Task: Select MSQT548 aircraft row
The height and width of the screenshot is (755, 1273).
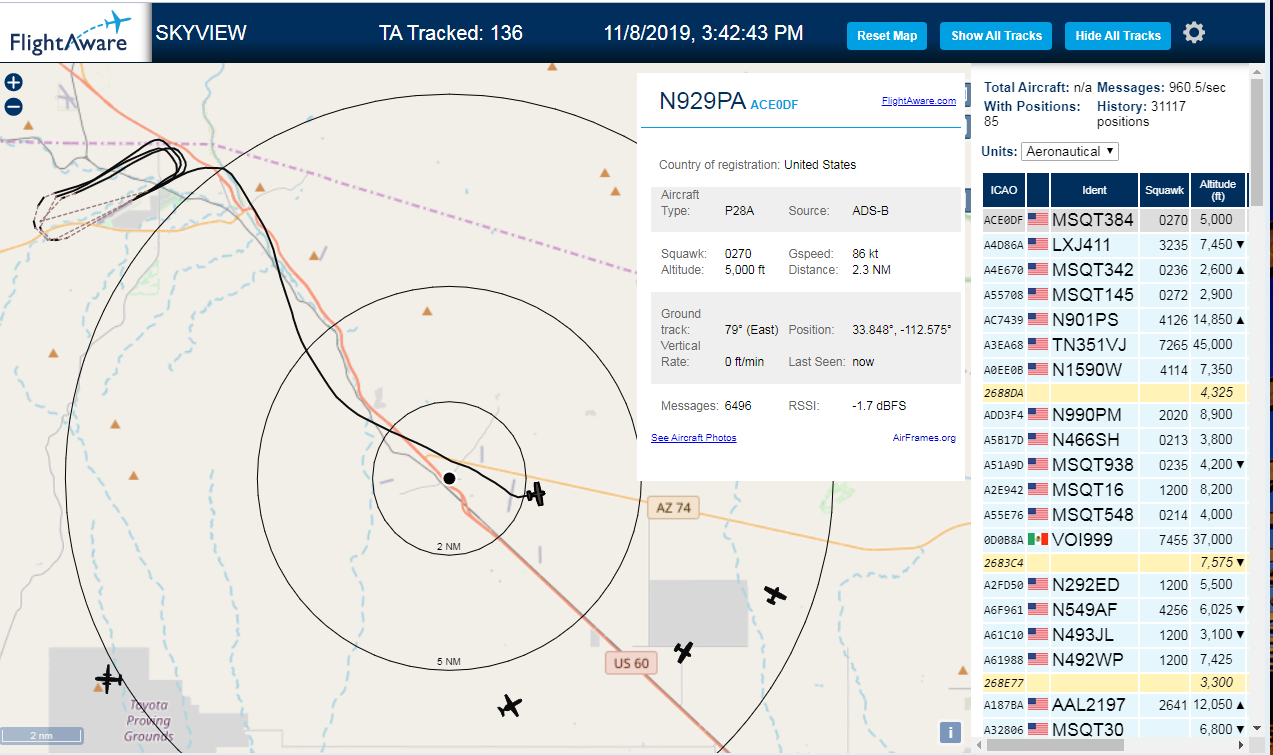Action: coord(1114,515)
